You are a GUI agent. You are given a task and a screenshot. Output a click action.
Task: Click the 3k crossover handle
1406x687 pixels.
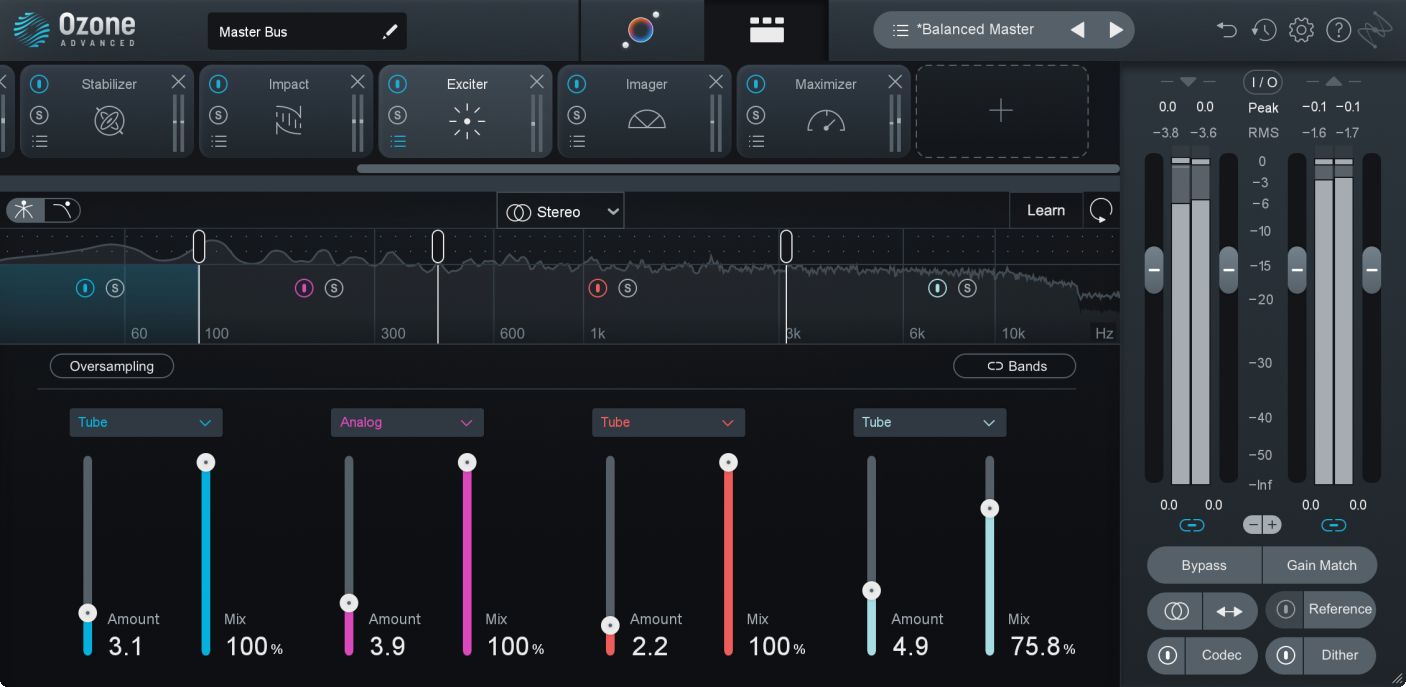[786, 246]
